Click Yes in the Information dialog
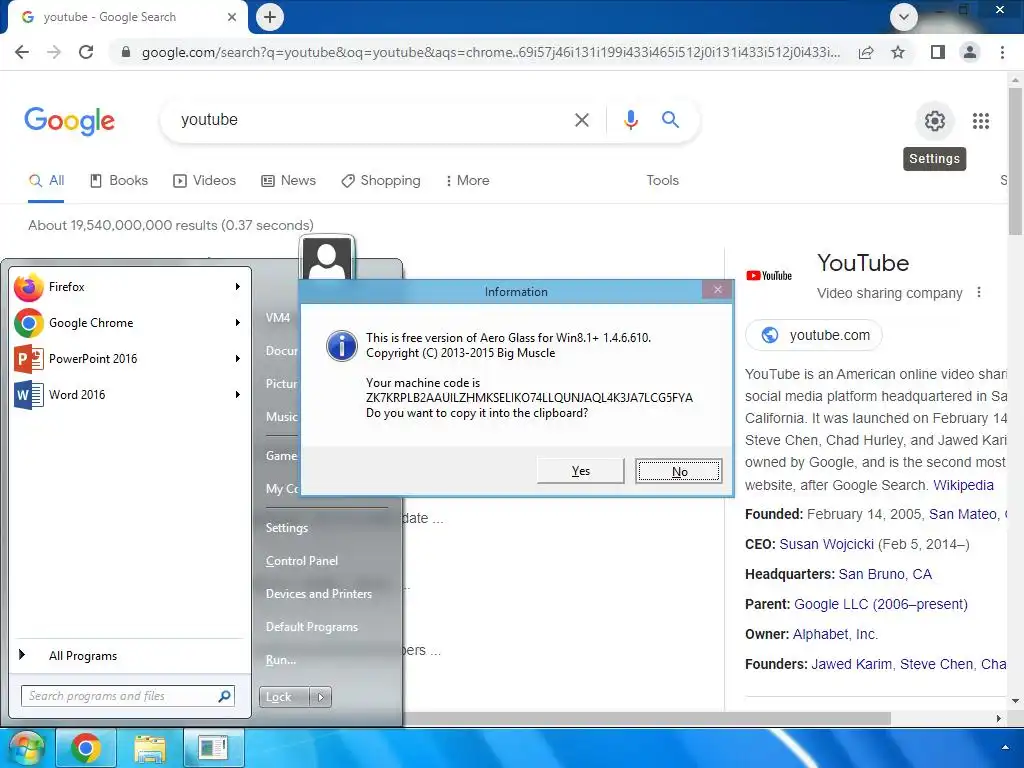 pos(581,471)
